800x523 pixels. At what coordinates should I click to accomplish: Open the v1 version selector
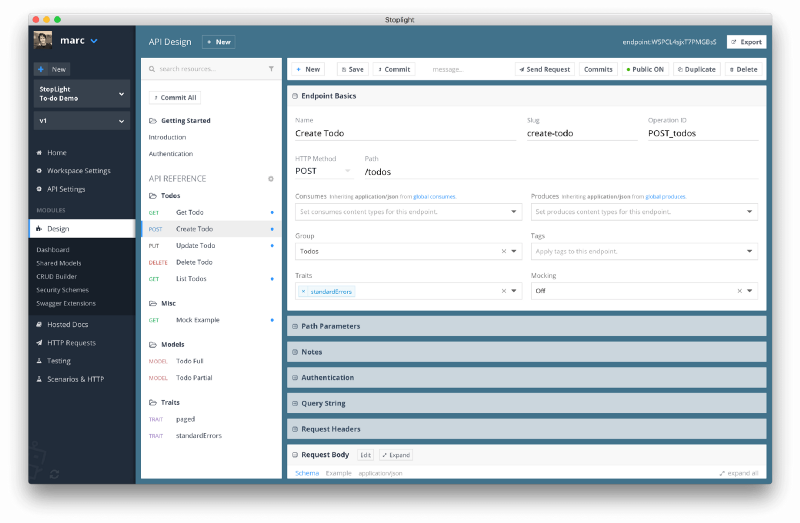82,121
